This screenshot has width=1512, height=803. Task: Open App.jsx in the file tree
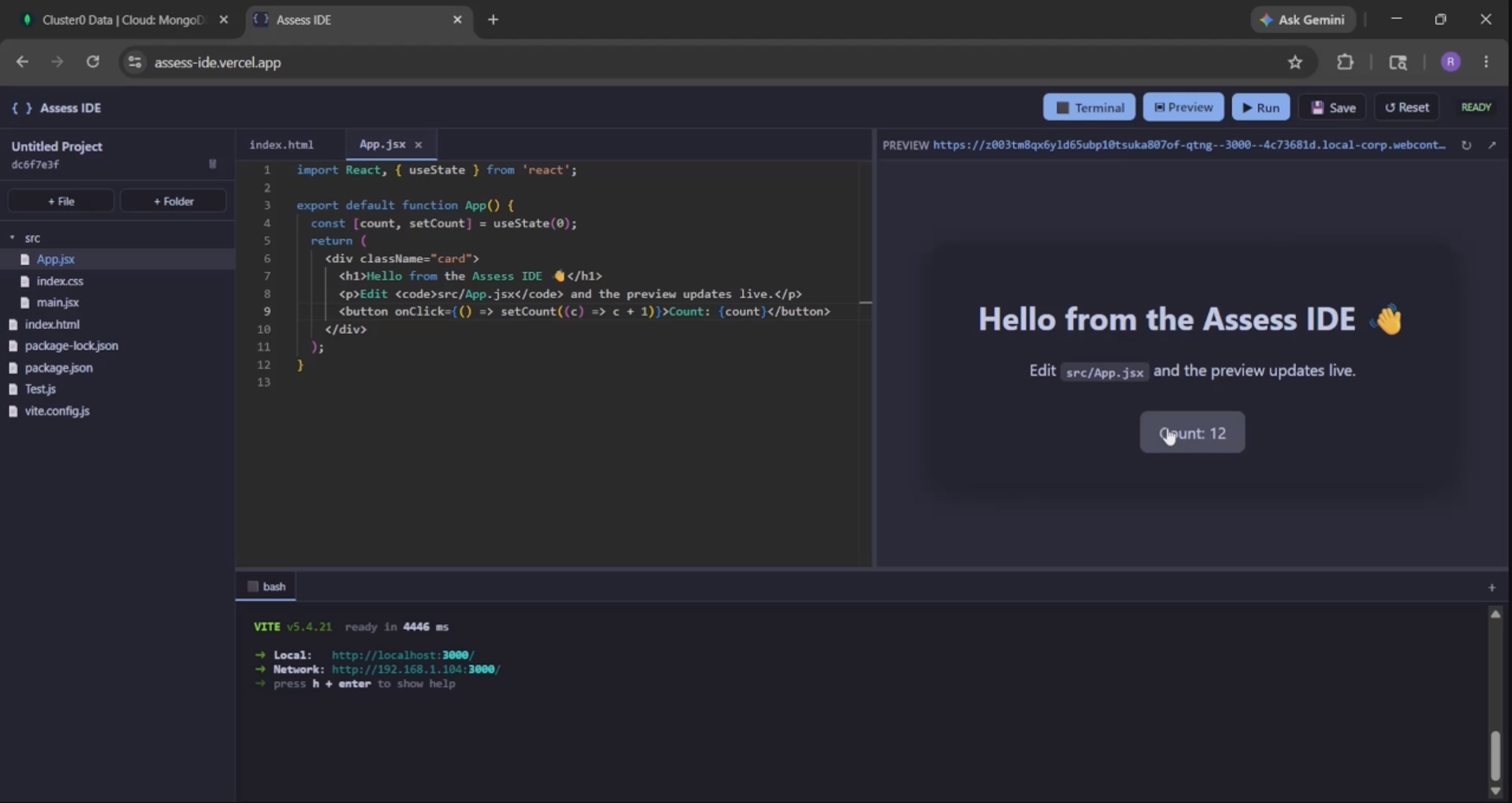(x=55, y=259)
